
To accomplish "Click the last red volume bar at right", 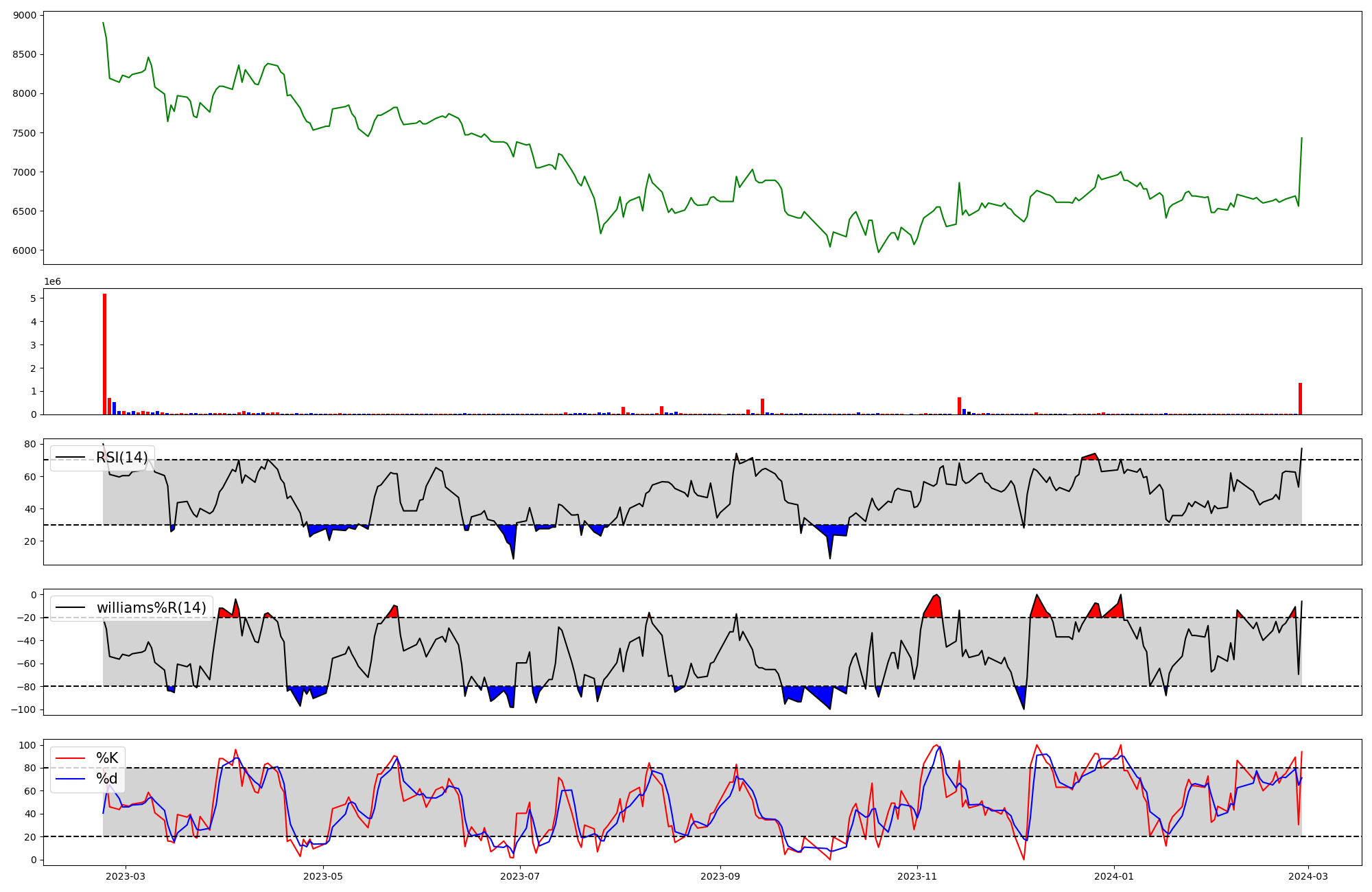I will pos(1300,399).
